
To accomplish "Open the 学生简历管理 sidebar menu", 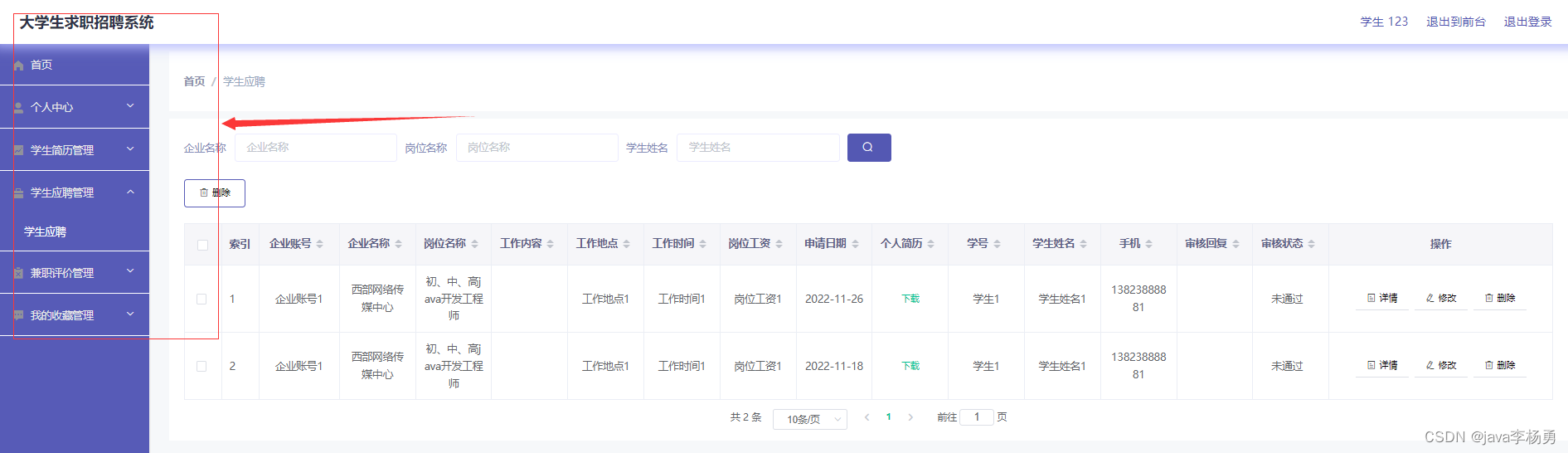I will pos(75,150).
